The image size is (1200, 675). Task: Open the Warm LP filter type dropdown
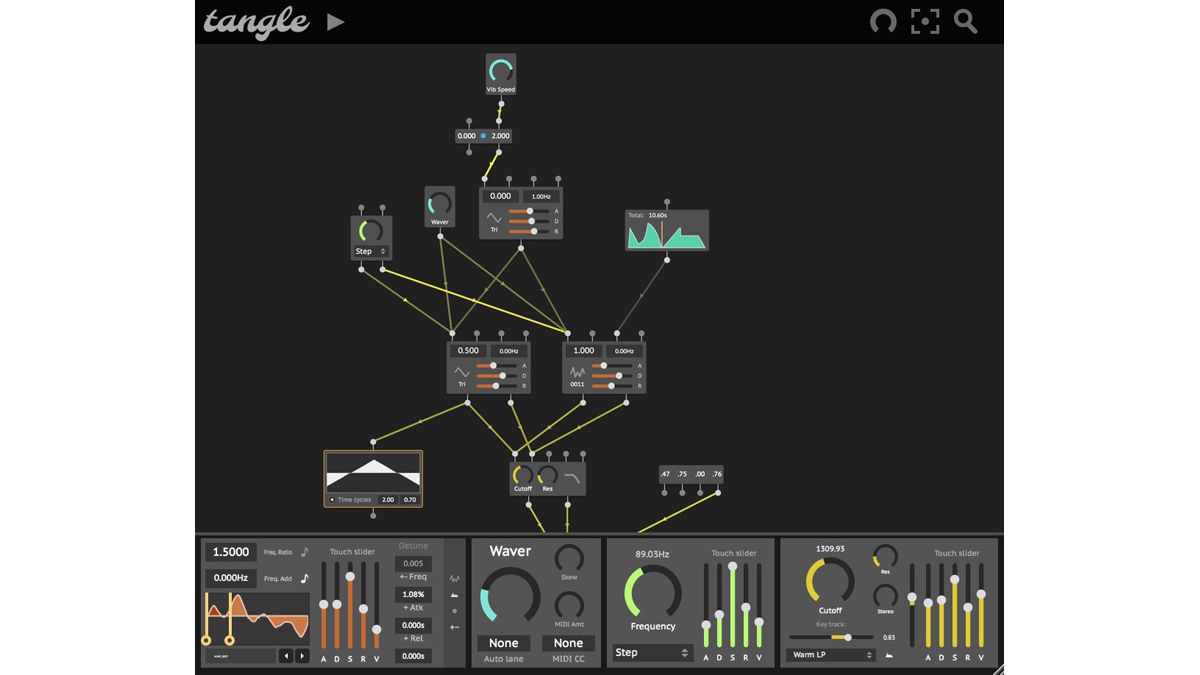click(830, 654)
